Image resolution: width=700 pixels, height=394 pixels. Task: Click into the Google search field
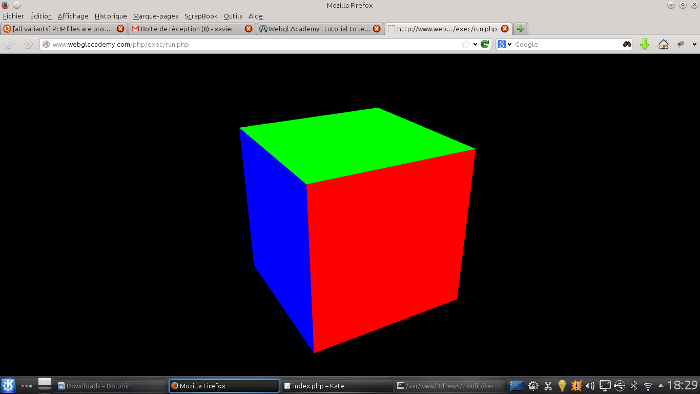(567, 44)
